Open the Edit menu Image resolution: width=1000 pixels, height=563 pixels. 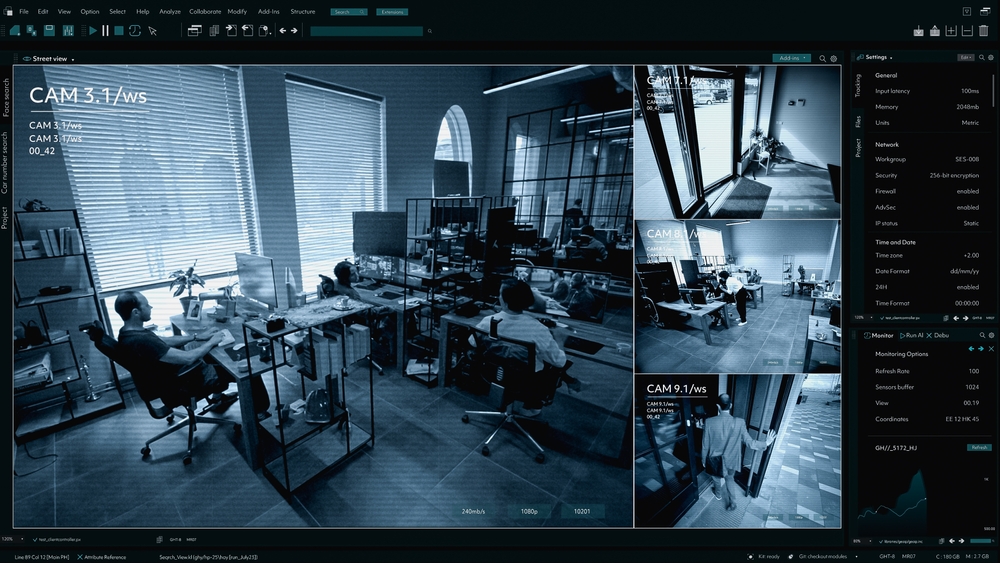(43, 11)
